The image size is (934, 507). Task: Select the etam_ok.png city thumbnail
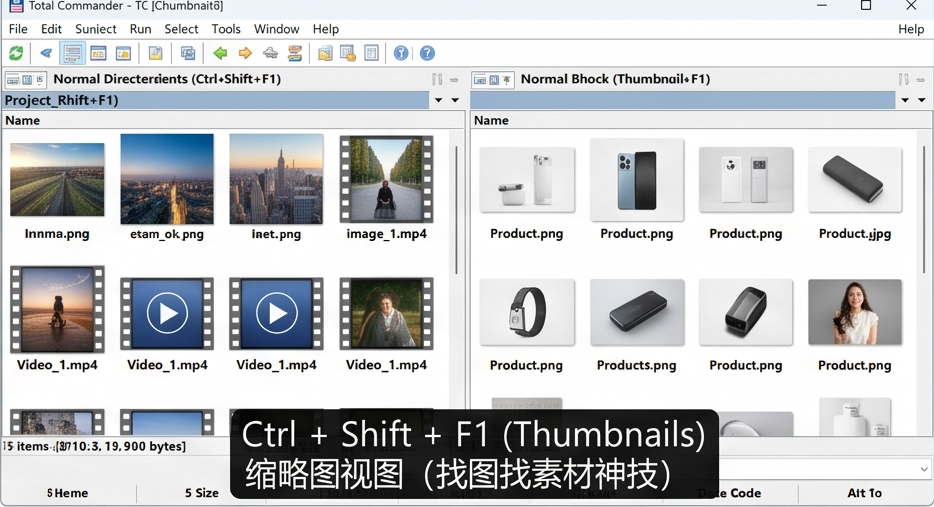coord(167,179)
